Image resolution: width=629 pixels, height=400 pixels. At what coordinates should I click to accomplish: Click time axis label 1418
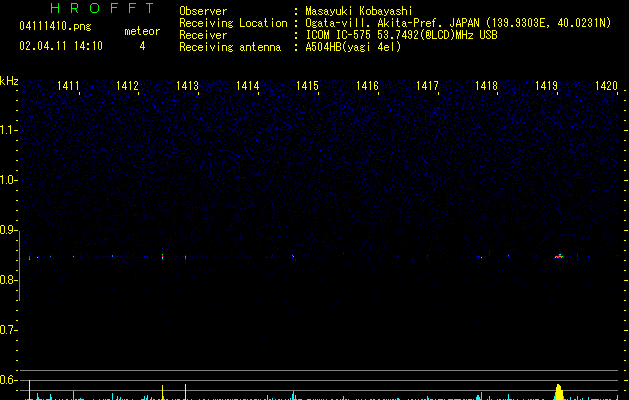pos(487,86)
